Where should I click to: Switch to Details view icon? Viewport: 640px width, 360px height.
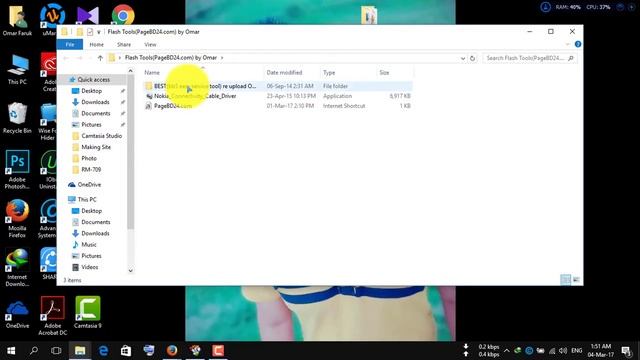pos(565,280)
